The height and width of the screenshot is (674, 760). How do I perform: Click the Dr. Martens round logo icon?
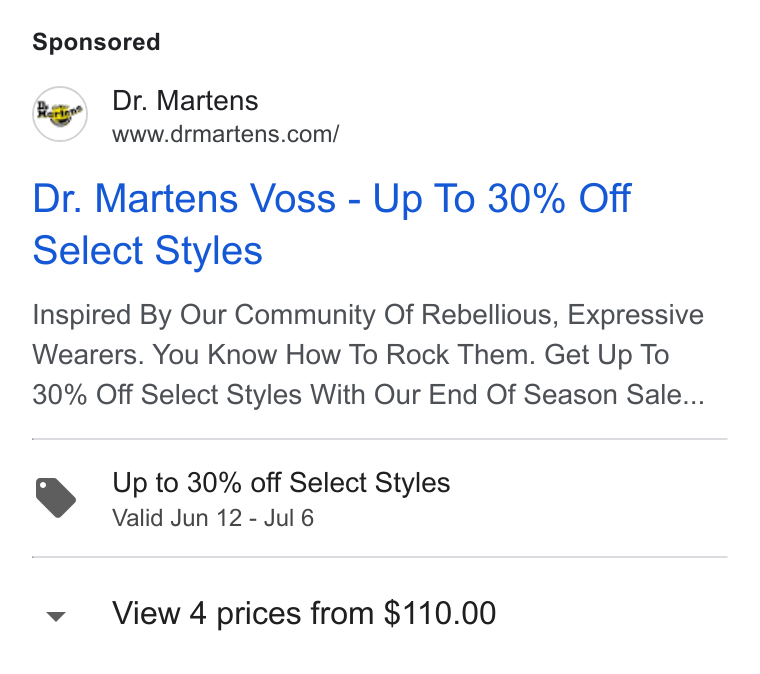[60, 114]
